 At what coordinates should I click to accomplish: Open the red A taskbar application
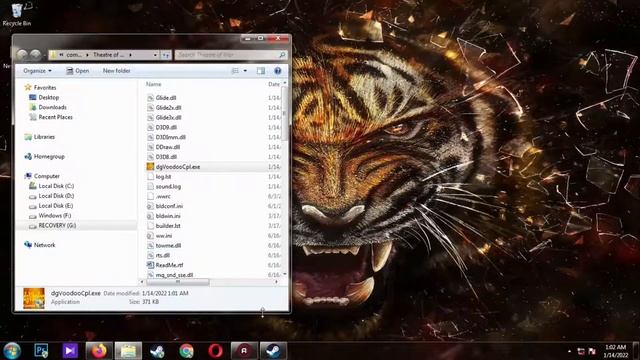[244, 351]
